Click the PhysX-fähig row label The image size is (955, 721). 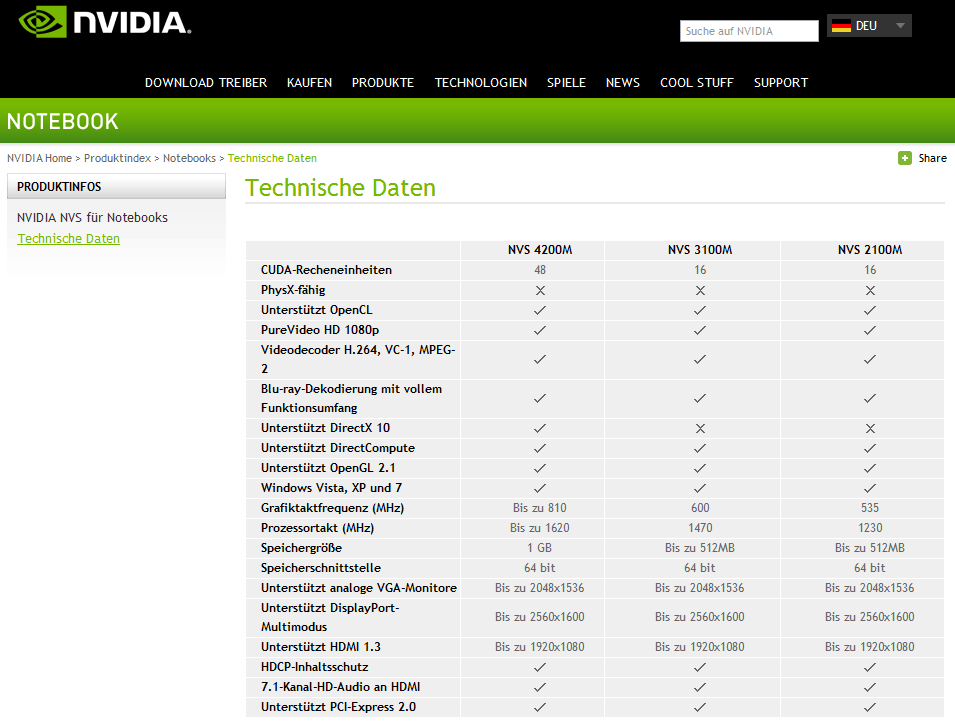tap(293, 290)
